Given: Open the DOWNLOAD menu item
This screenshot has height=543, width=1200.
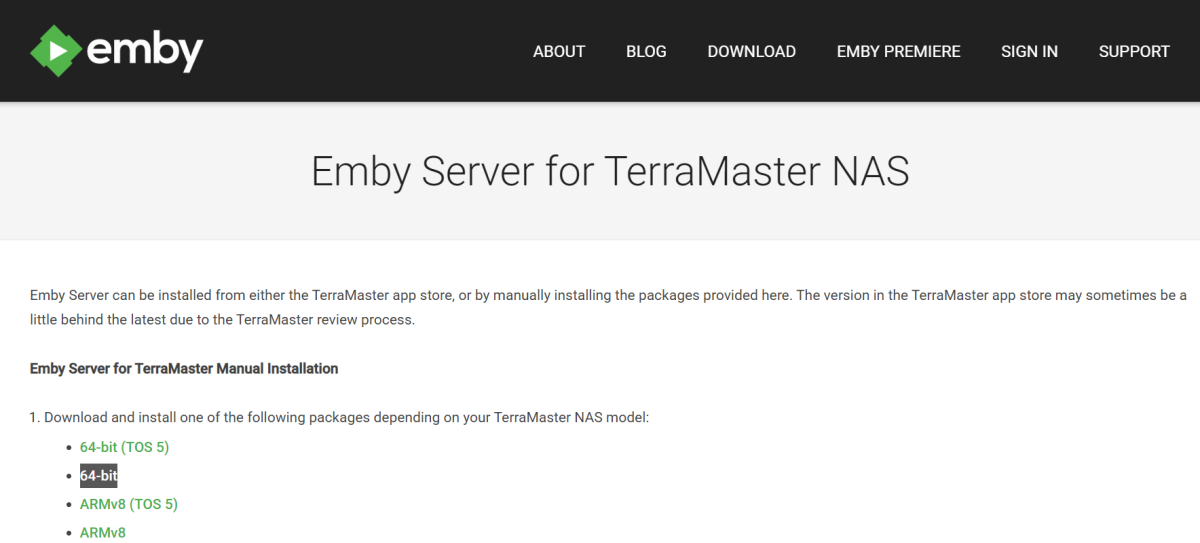Looking at the screenshot, I should (x=752, y=51).
